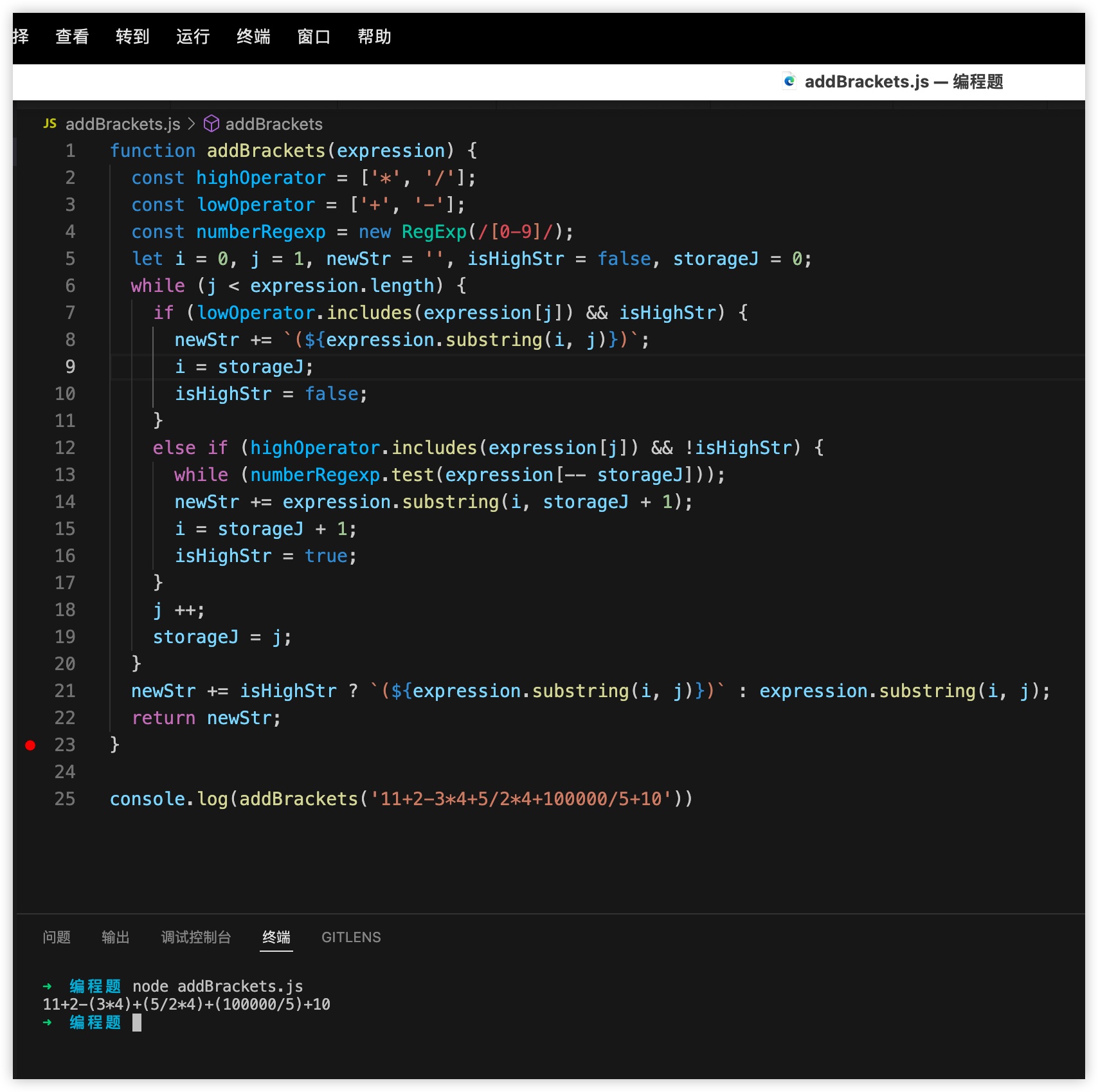Click storageJ variable on line 5
This screenshot has height=1092, width=1098.
tap(715, 259)
